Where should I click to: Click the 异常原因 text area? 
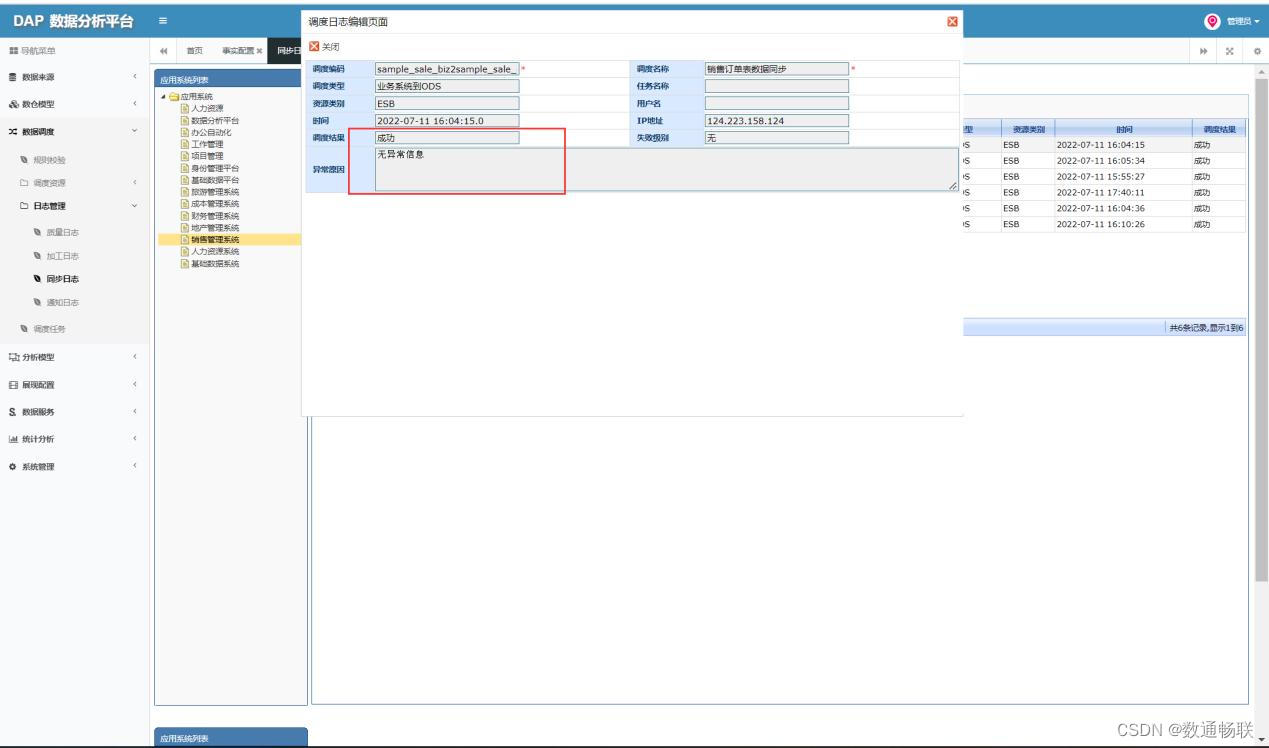pos(666,169)
